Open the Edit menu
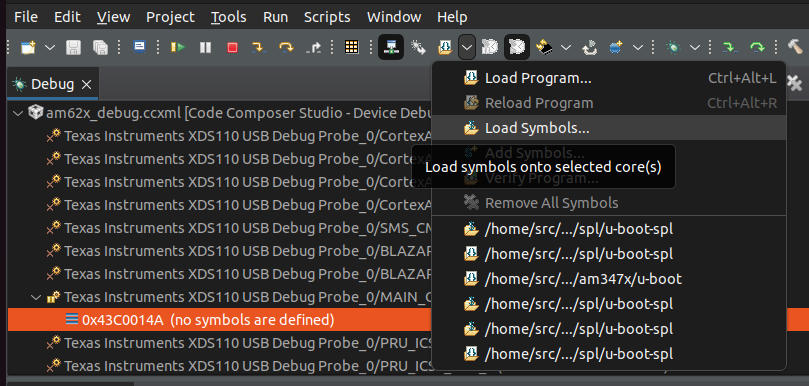 [x=67, y=17]
